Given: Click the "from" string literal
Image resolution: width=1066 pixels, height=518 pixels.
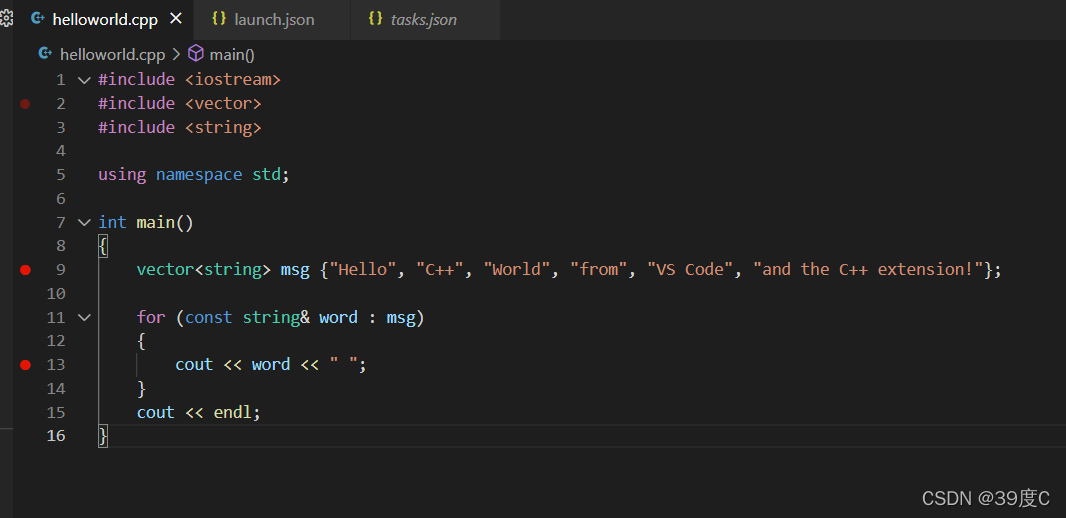Looking at the screenshot, I should click(599, 269).
